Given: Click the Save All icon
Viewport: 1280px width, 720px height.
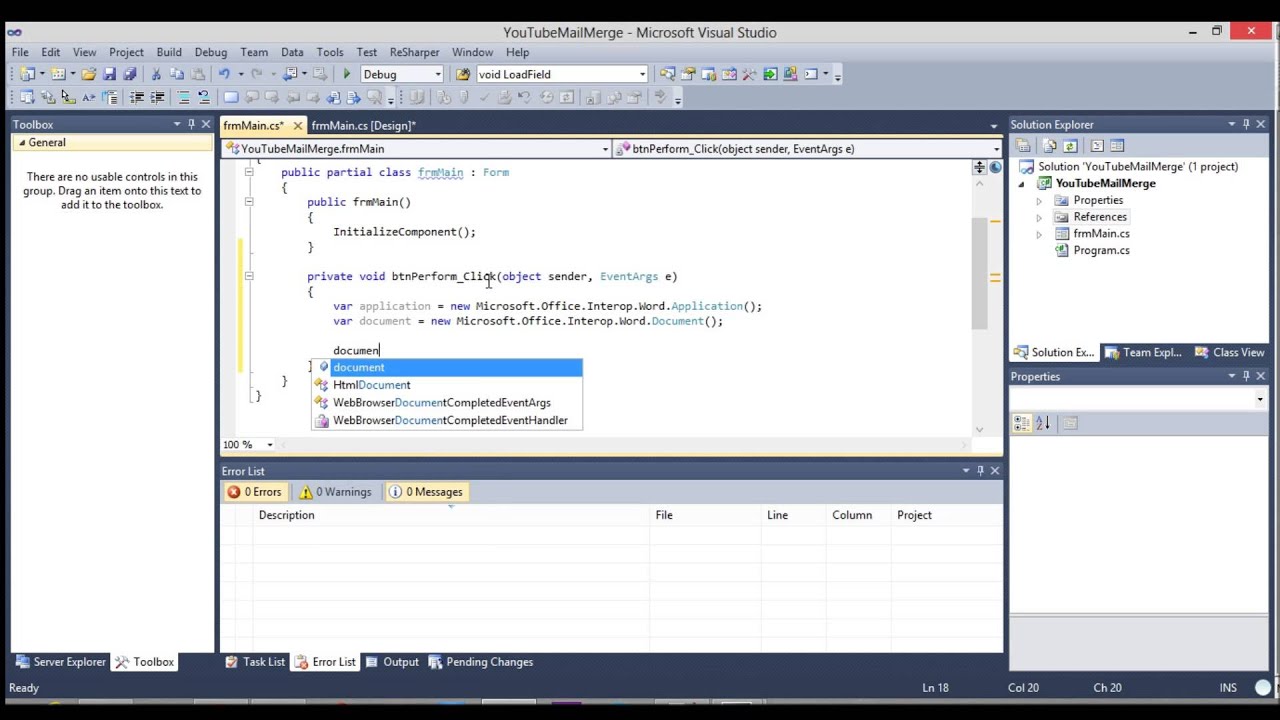Looking at the screenshot, I should [129, 74].
